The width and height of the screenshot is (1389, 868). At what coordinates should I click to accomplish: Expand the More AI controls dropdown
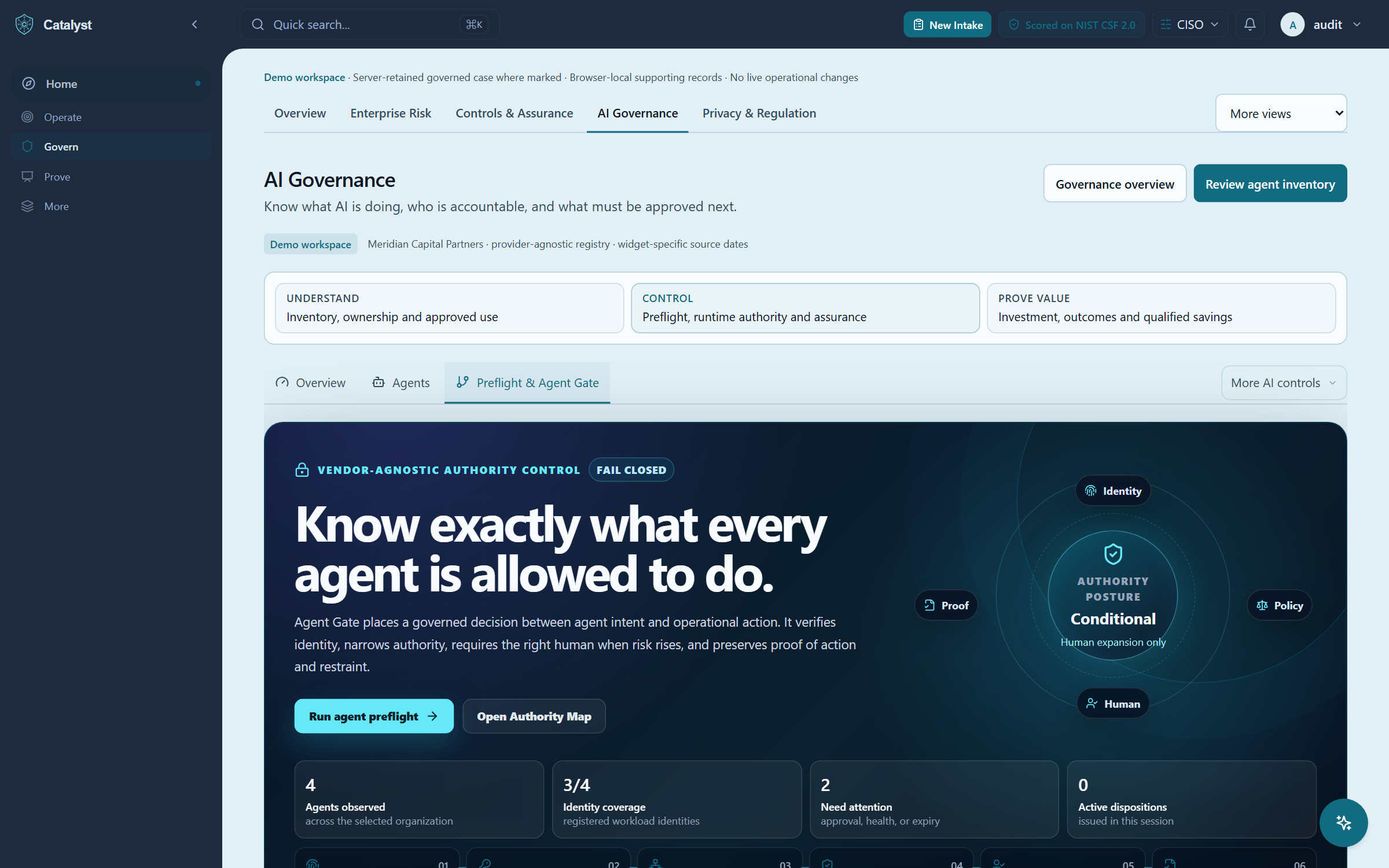click(x=1284, y=382)
